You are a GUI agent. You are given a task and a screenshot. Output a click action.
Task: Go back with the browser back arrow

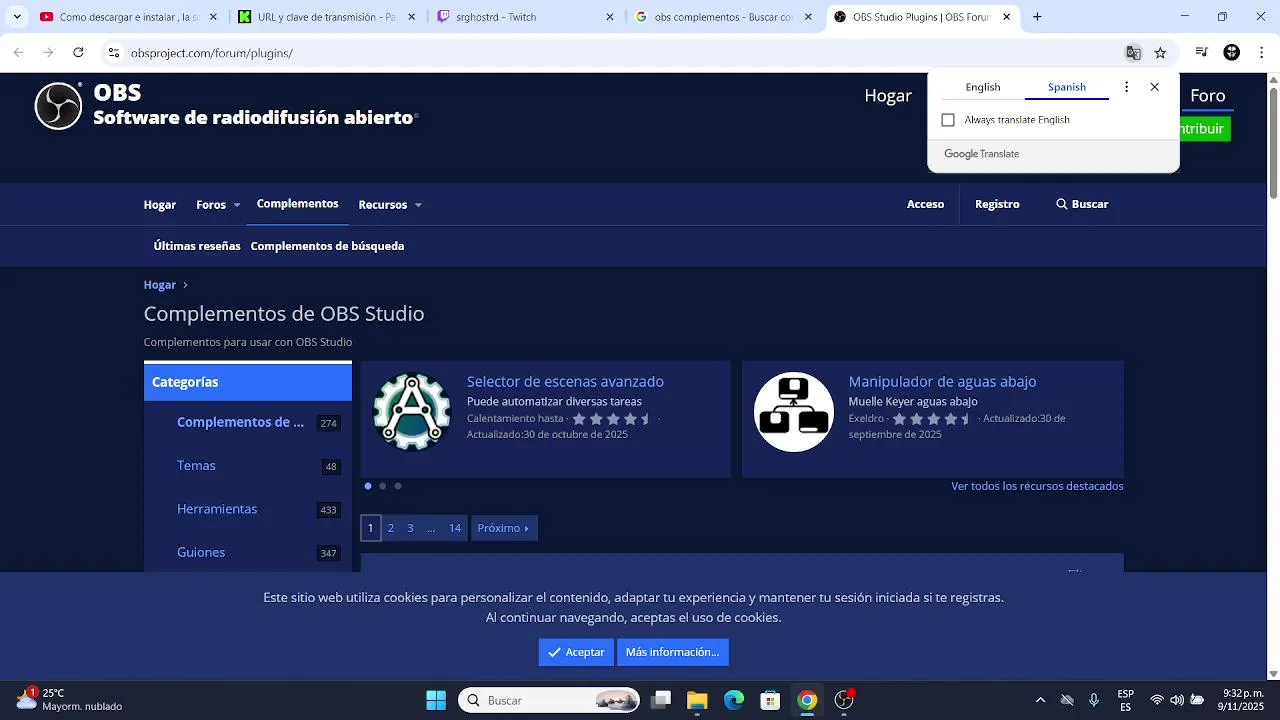coord(18,53)
